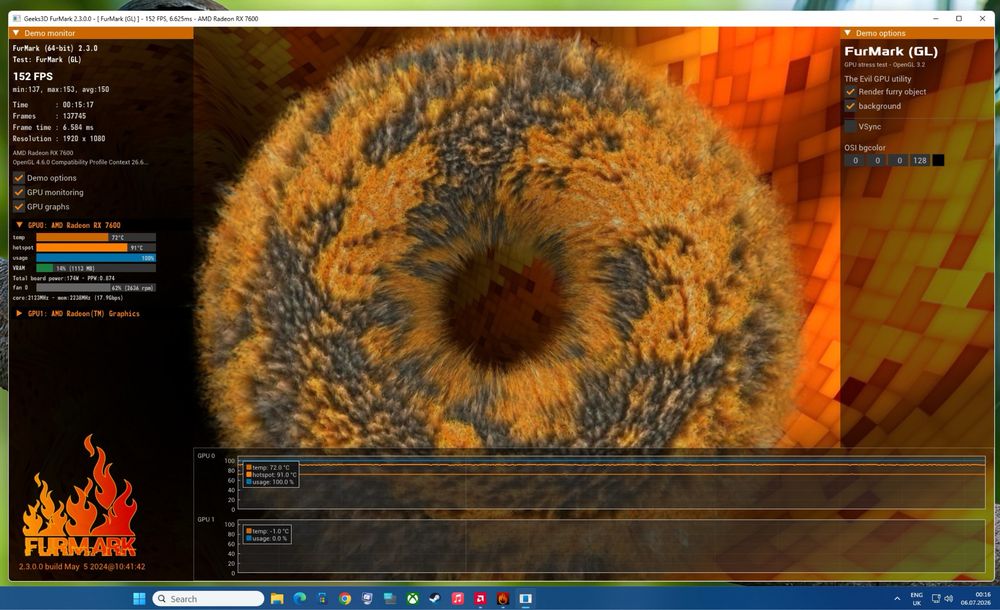Click the GPU 0 graph legend box

tap(270, 475)
